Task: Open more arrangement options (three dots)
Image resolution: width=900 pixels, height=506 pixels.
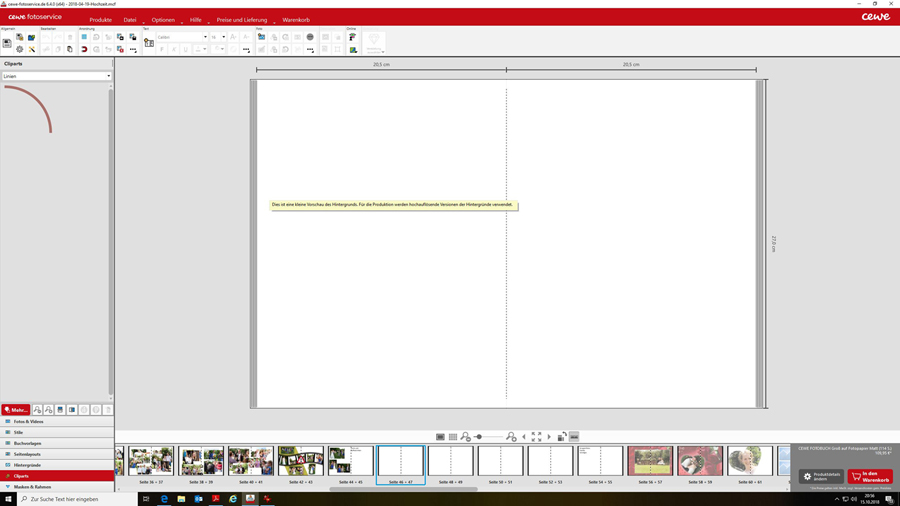Action: click(133, 49)
